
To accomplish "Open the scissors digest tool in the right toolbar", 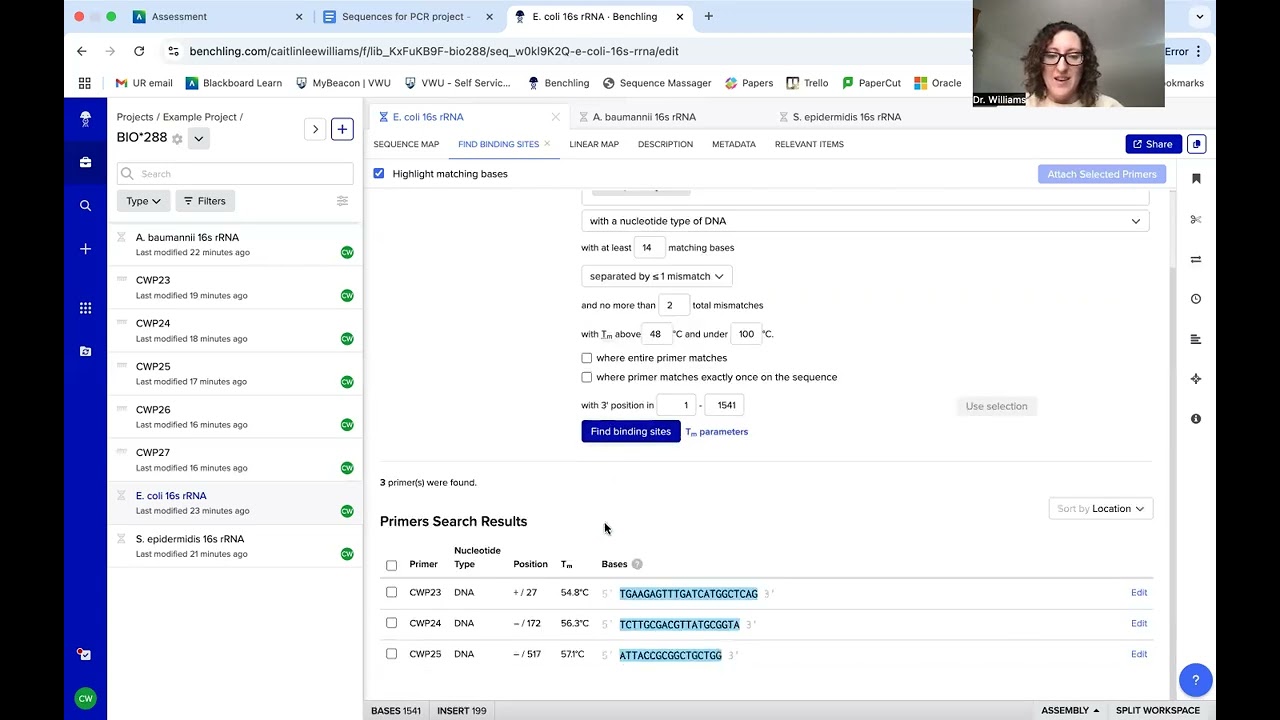I will [1196, 219].
